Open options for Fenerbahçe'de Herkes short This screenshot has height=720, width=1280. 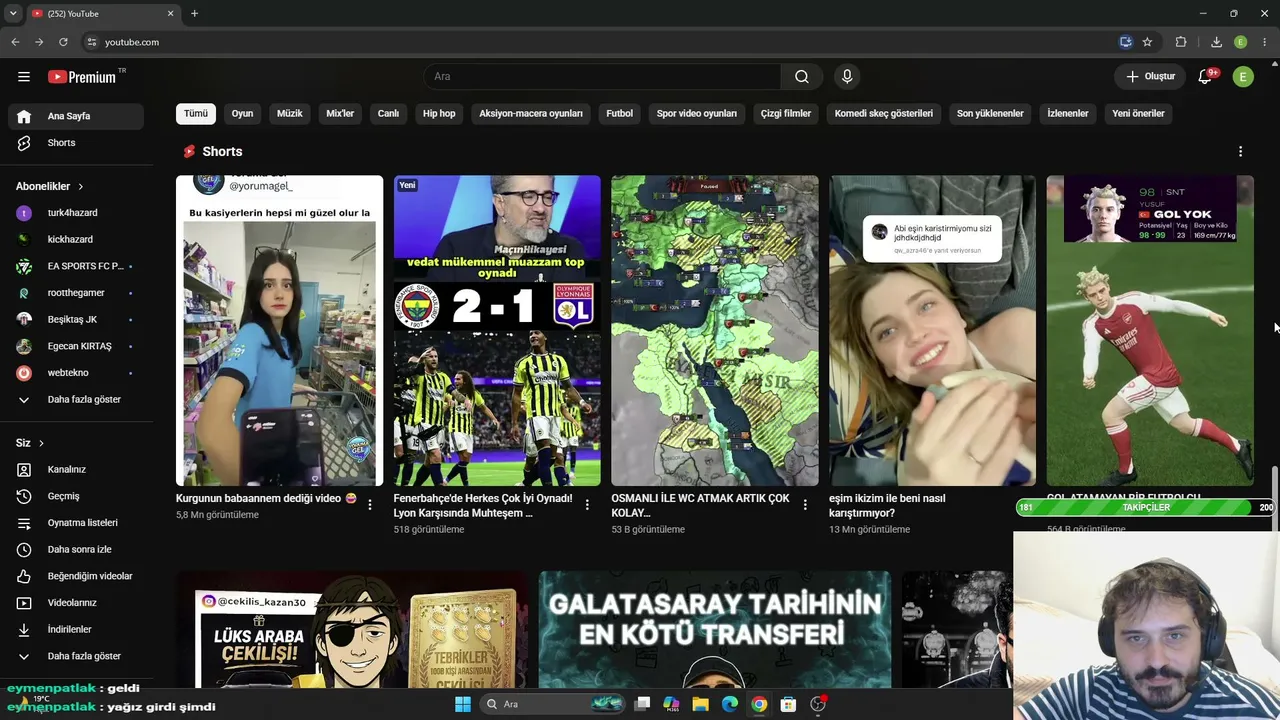pyautogui.click(x=588, y=505)
